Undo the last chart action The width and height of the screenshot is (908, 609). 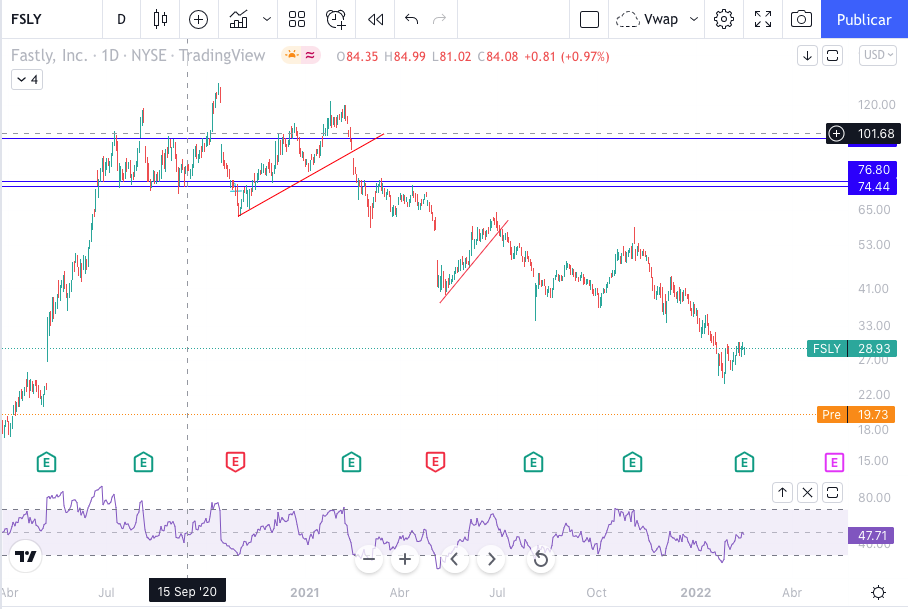click(x=411, y=19)
